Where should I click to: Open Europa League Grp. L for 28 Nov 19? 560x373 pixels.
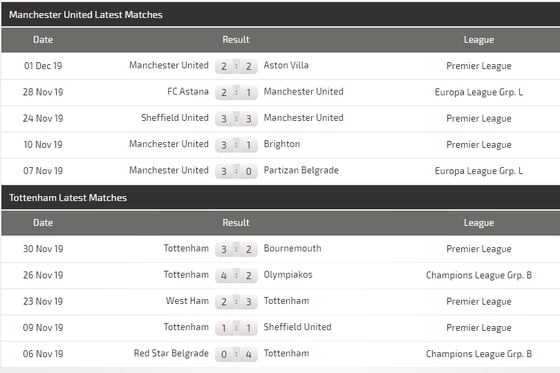(x=479, y=92)
